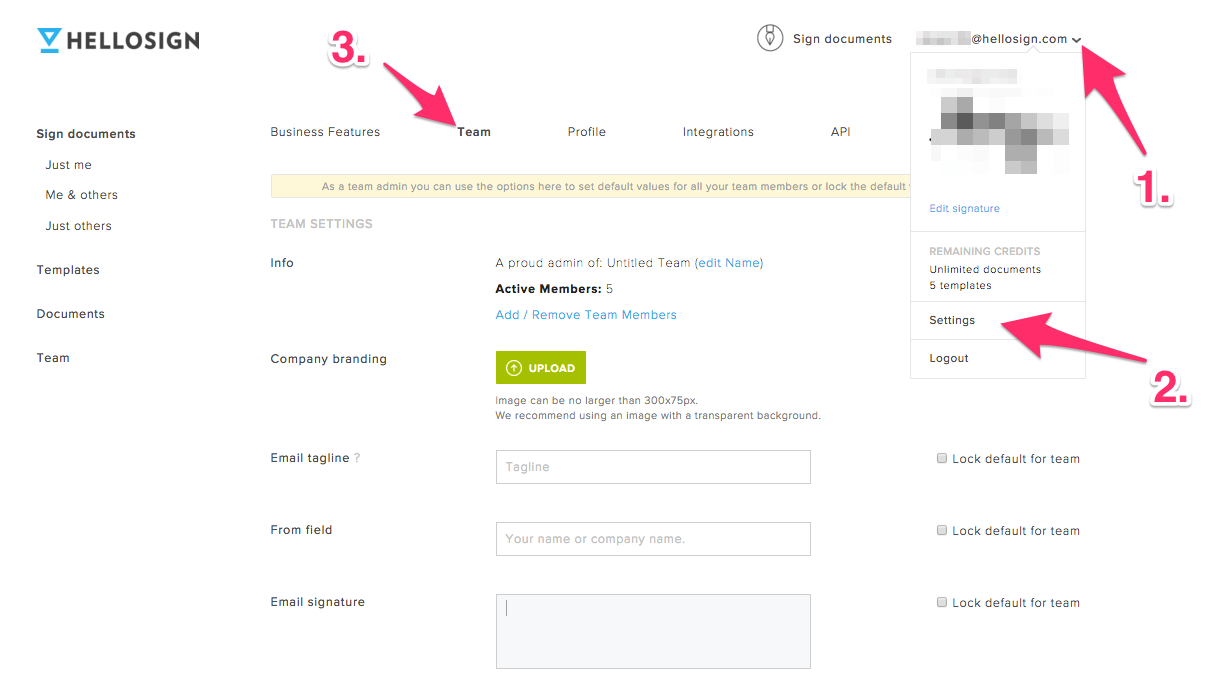
Task: Open the Team settings tab
Action: [x=474, y=132]
